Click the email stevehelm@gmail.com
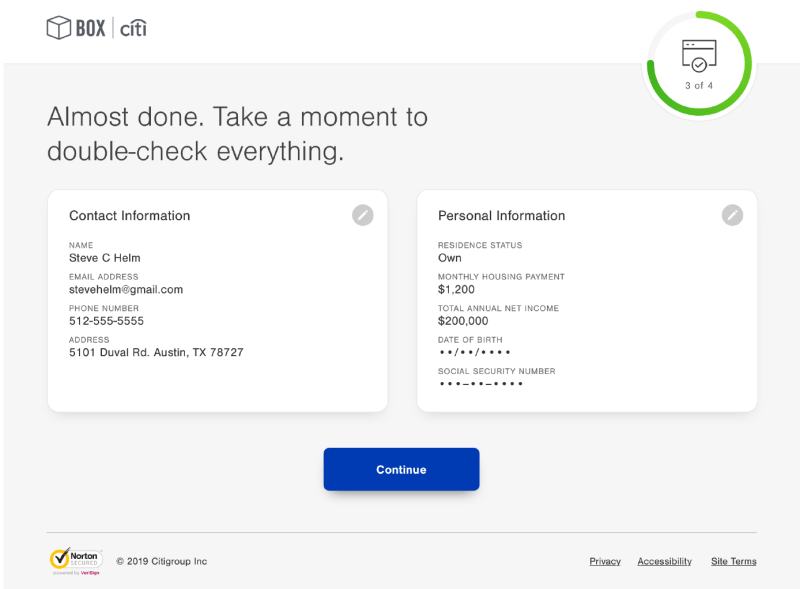Viewport: 800px width, 589px height. [126, 290]
